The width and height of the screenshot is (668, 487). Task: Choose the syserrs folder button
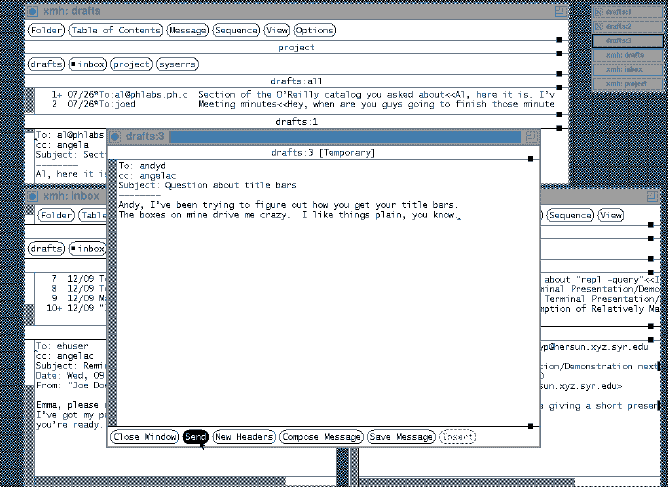pyautogui.click(x=175, y=64)
